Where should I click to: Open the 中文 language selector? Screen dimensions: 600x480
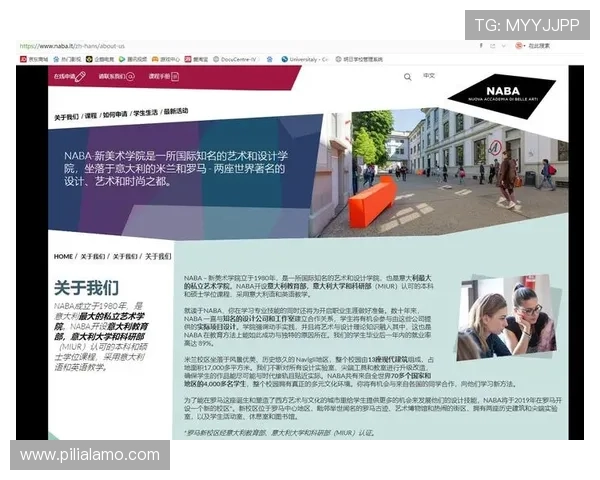pos(429,76)
